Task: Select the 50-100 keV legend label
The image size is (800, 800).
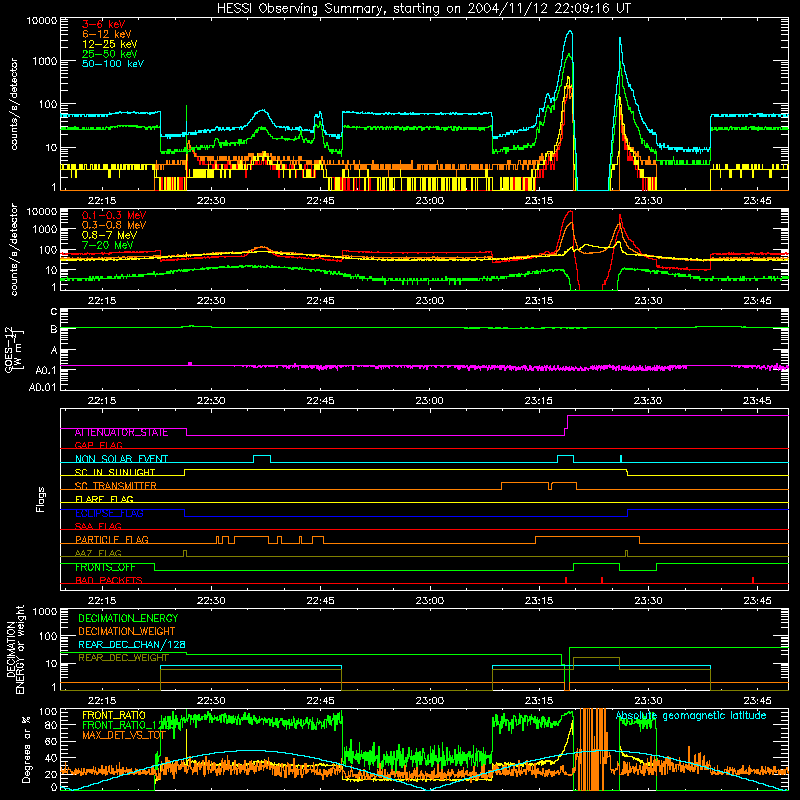Action: 113,64
